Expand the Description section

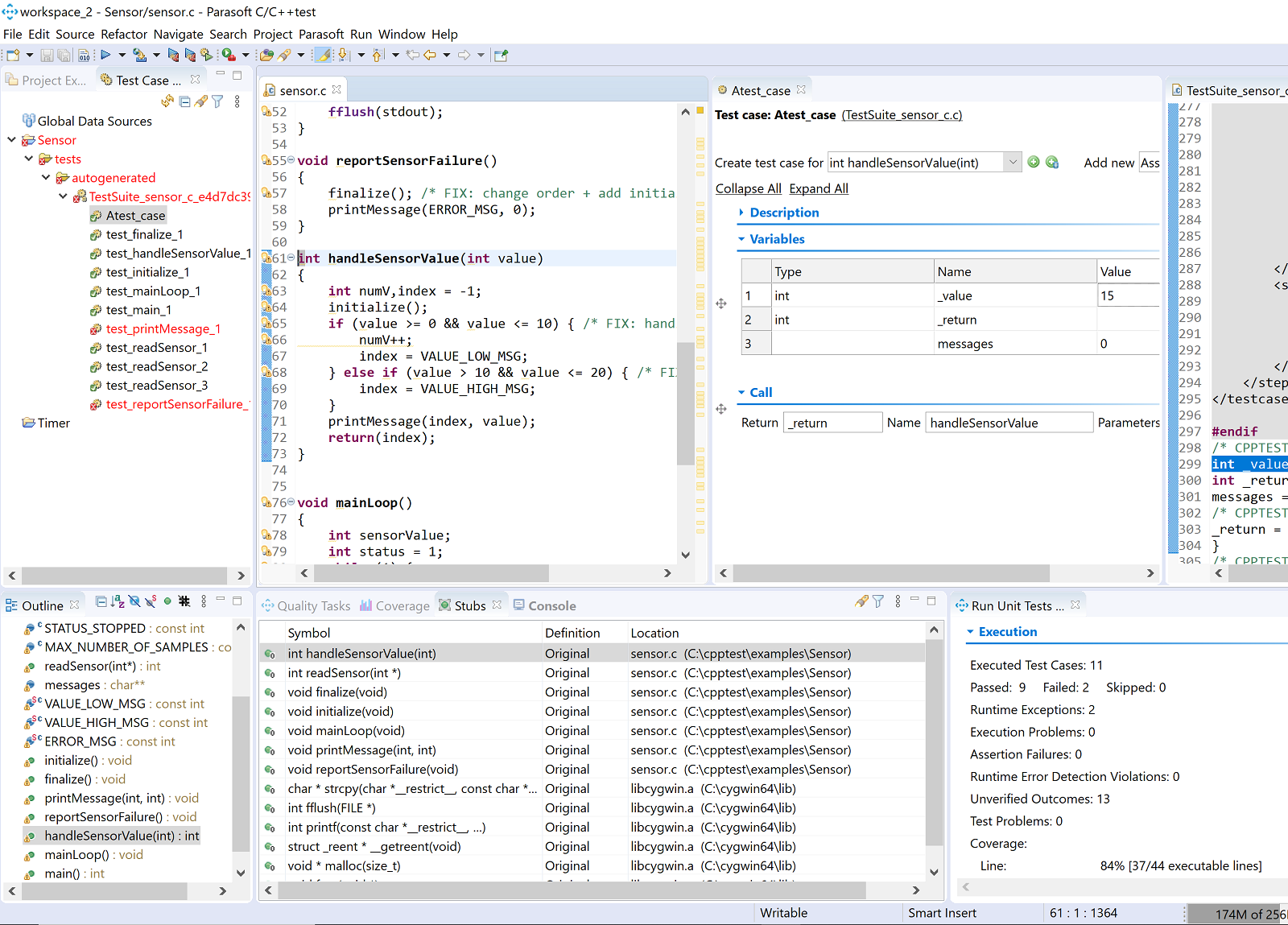tap(741, 213)
